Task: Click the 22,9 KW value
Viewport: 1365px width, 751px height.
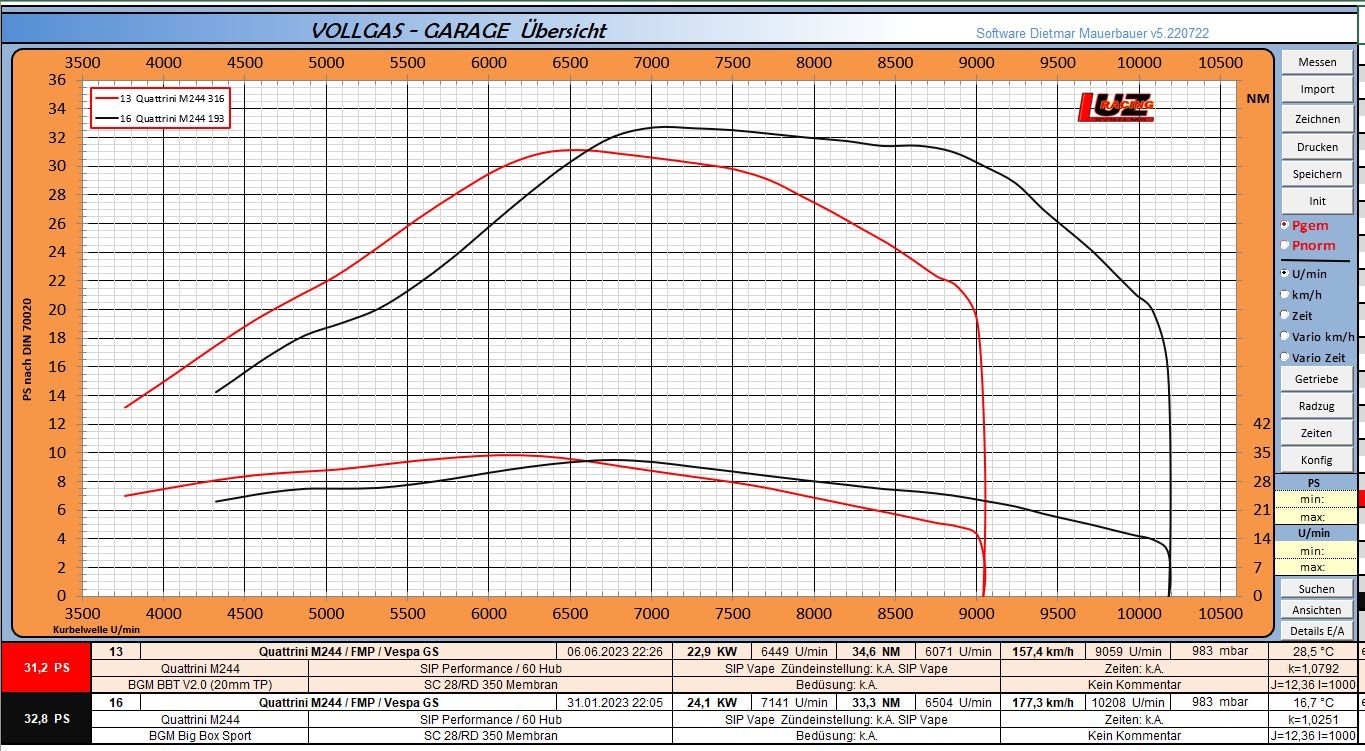Action: click(710, 652)
